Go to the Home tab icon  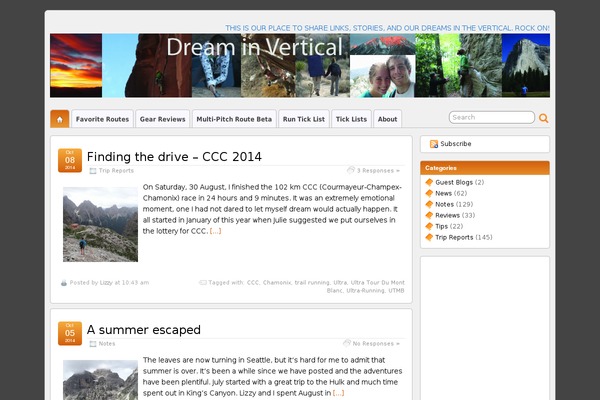click(x=60, y=119)
